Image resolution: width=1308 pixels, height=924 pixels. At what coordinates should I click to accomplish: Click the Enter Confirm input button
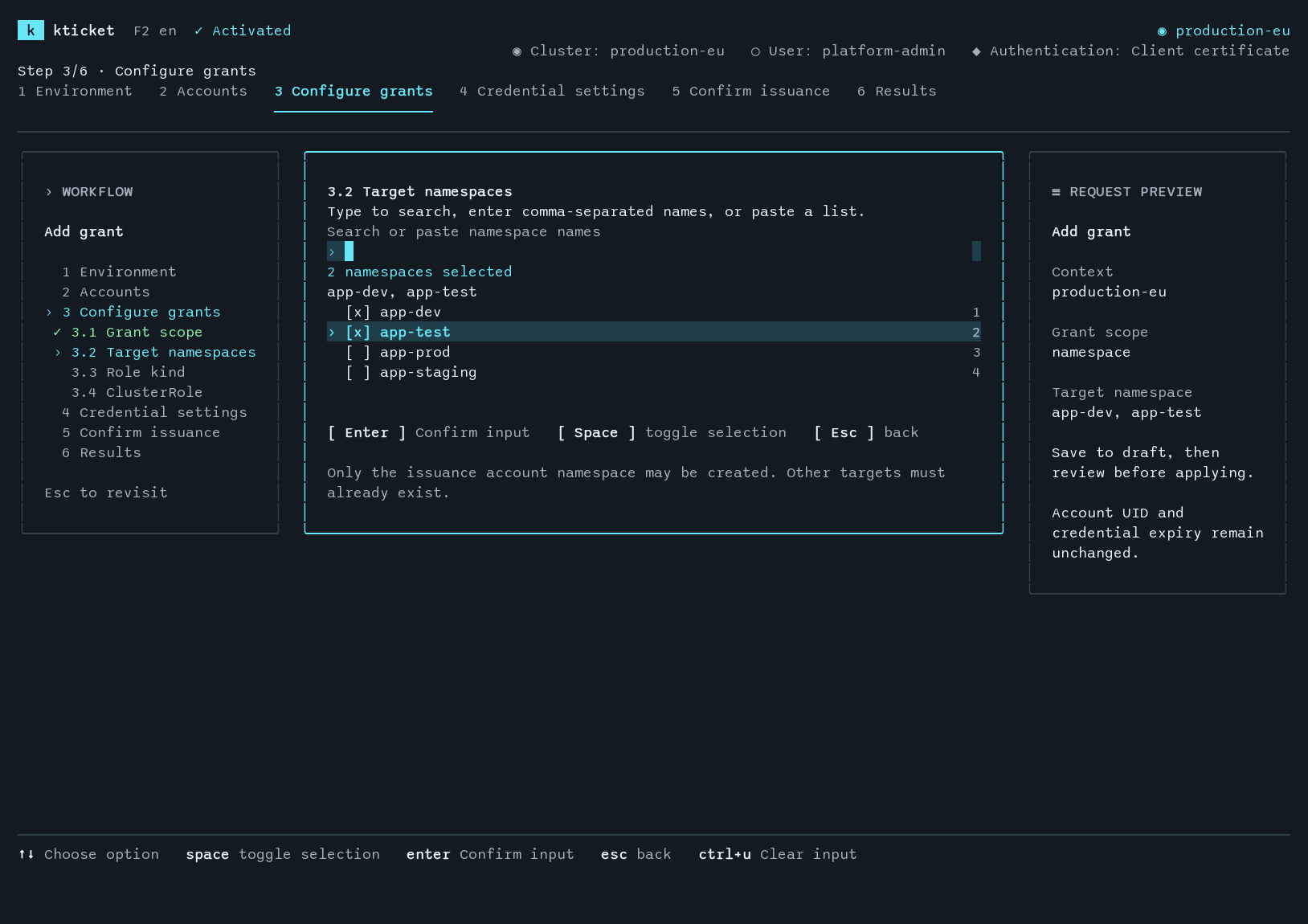point(429,432)
